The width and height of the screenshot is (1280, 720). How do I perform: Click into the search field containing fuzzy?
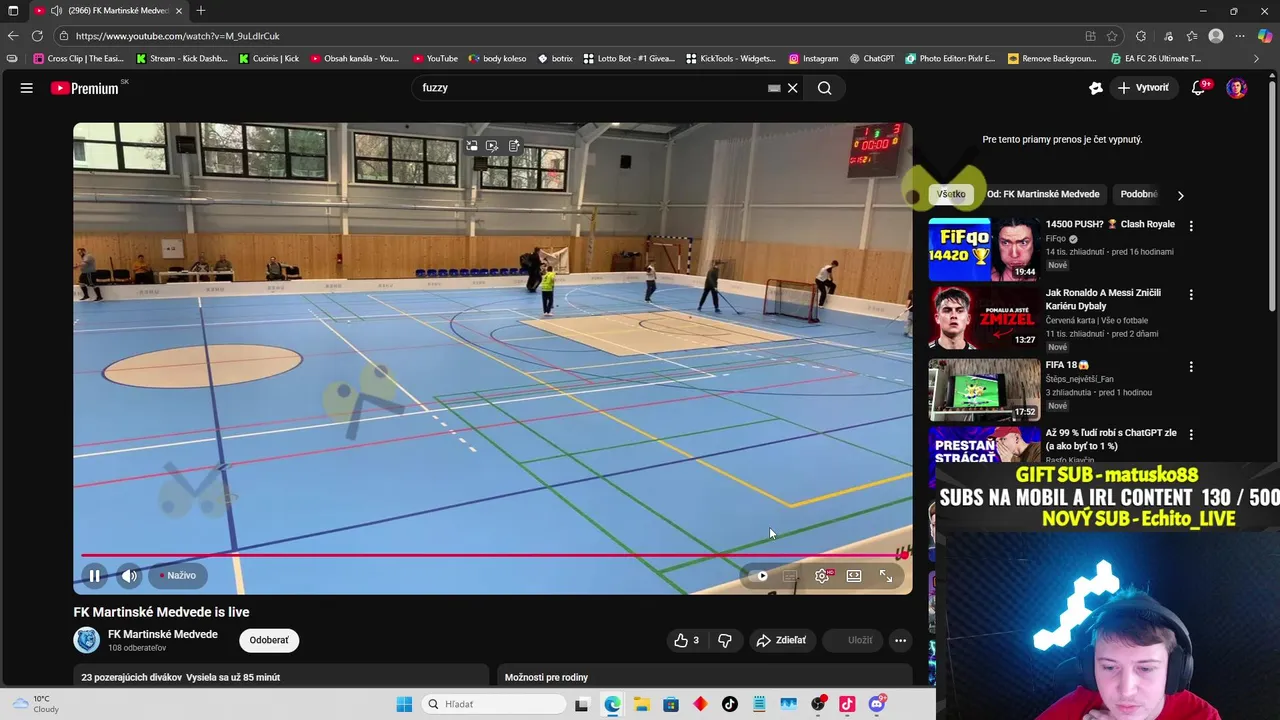[590, 88]
